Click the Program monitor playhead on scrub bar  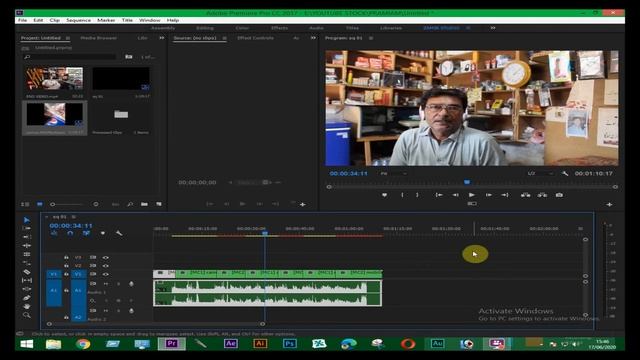tap(467, 182)
